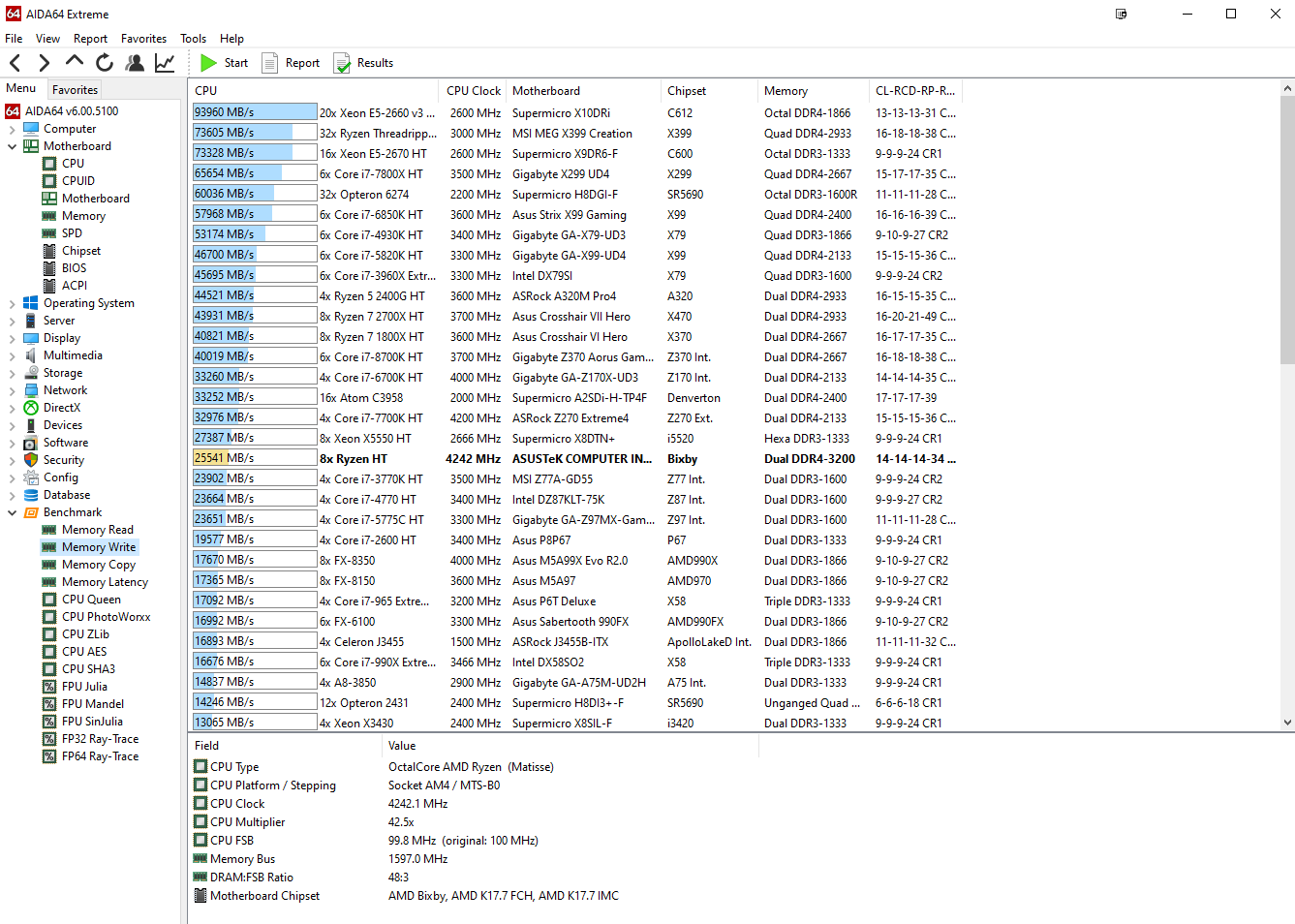Viewport: 1295px width, 924px height.
Task: Select the CPU SHA3 benchmark
Action: (x=88, y=669)
